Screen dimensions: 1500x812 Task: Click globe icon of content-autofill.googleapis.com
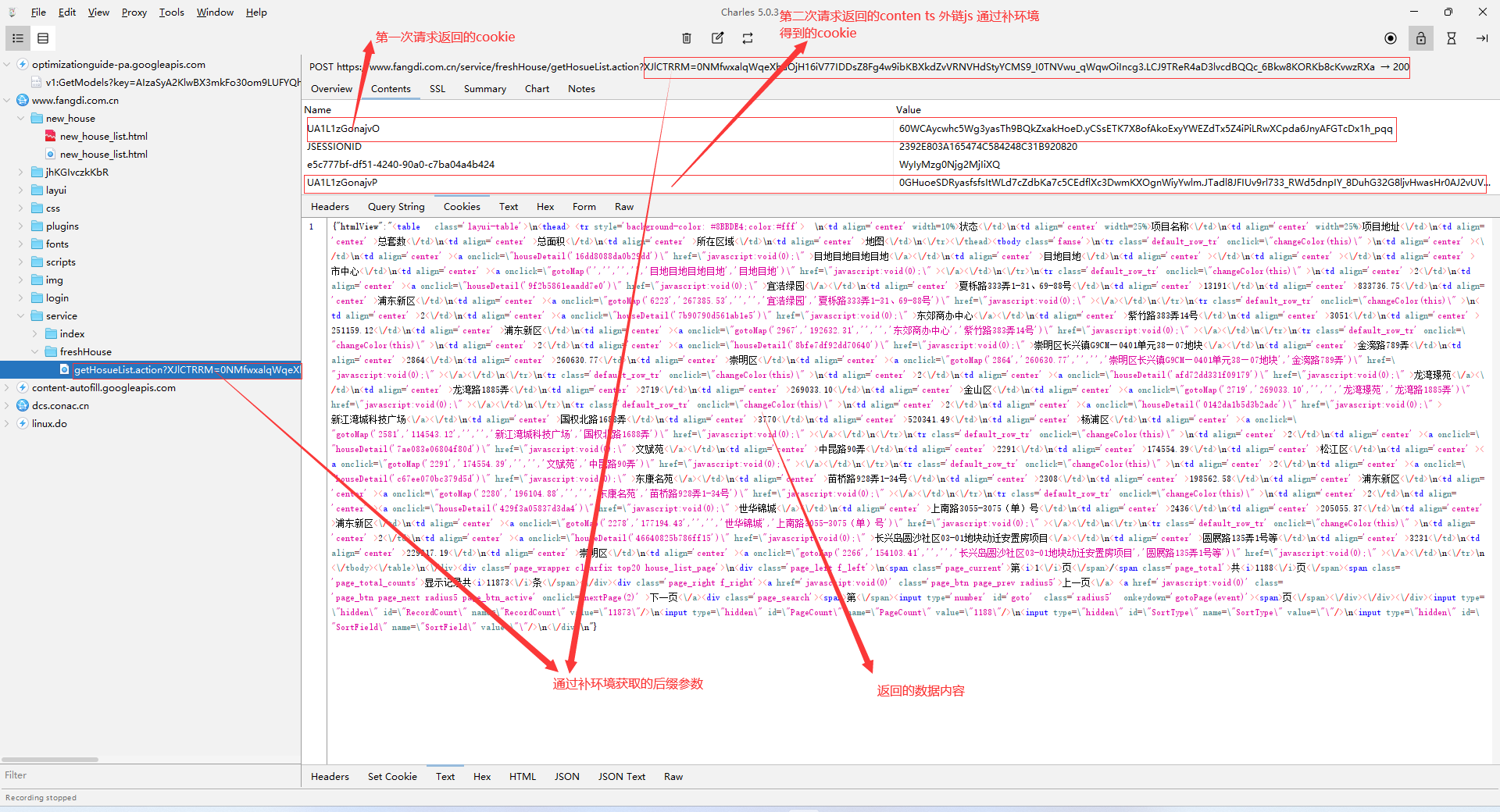[x=23, y=387]
